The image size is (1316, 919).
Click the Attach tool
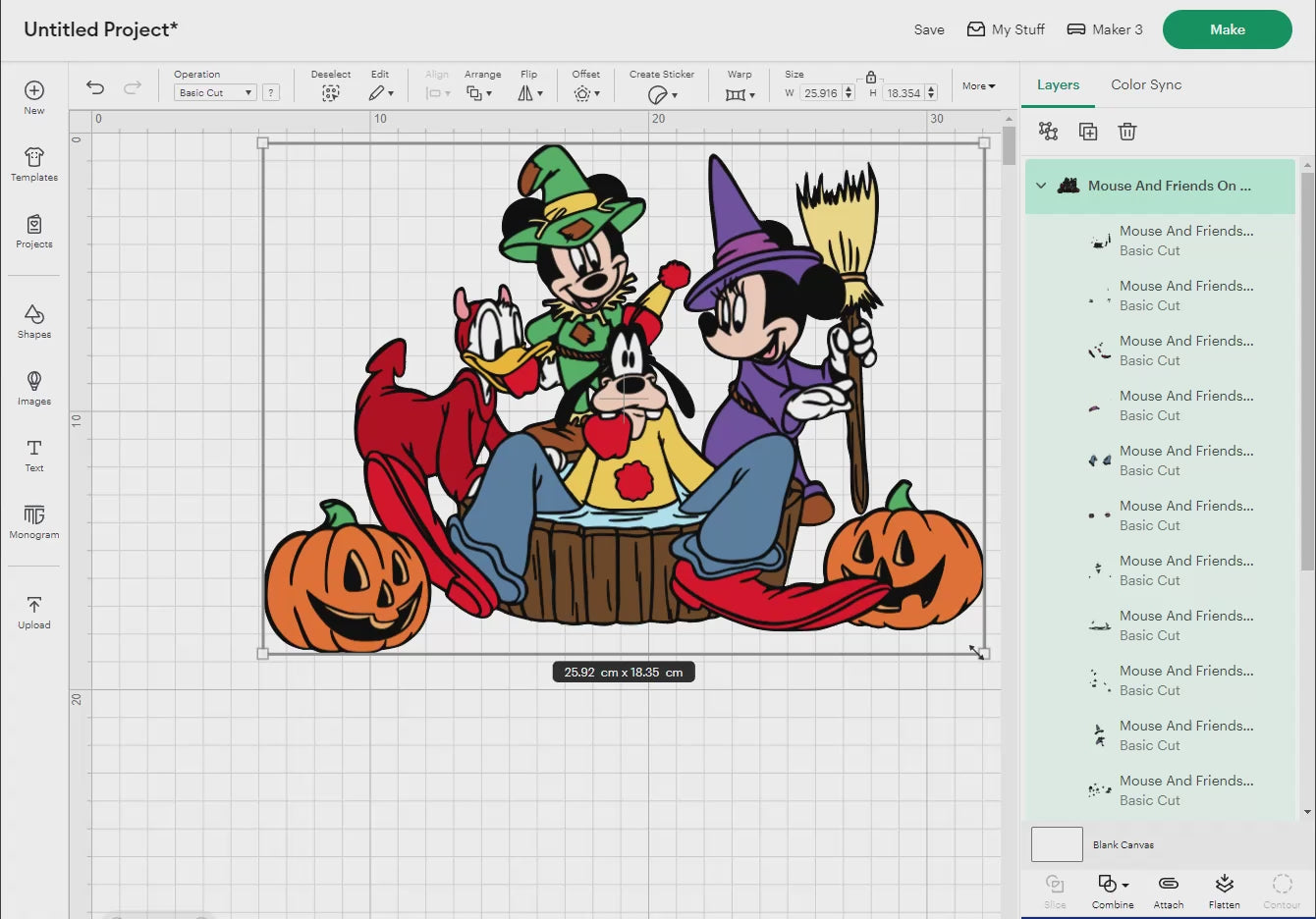[1169, 890]
